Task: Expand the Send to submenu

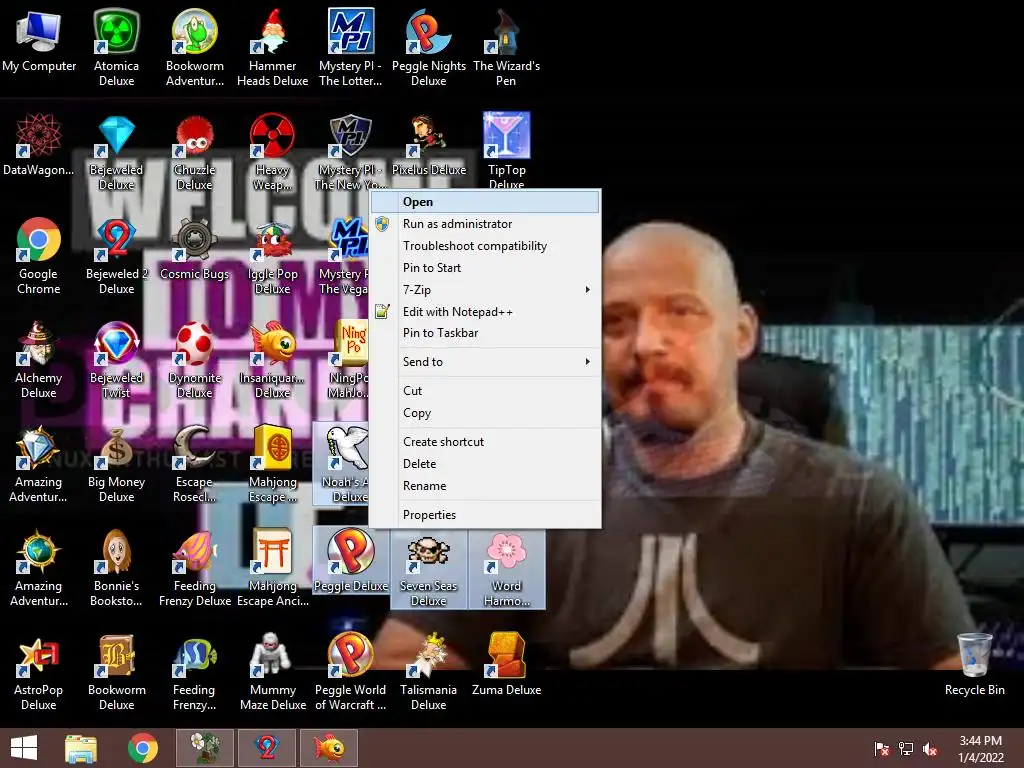Action: (485, 362)
